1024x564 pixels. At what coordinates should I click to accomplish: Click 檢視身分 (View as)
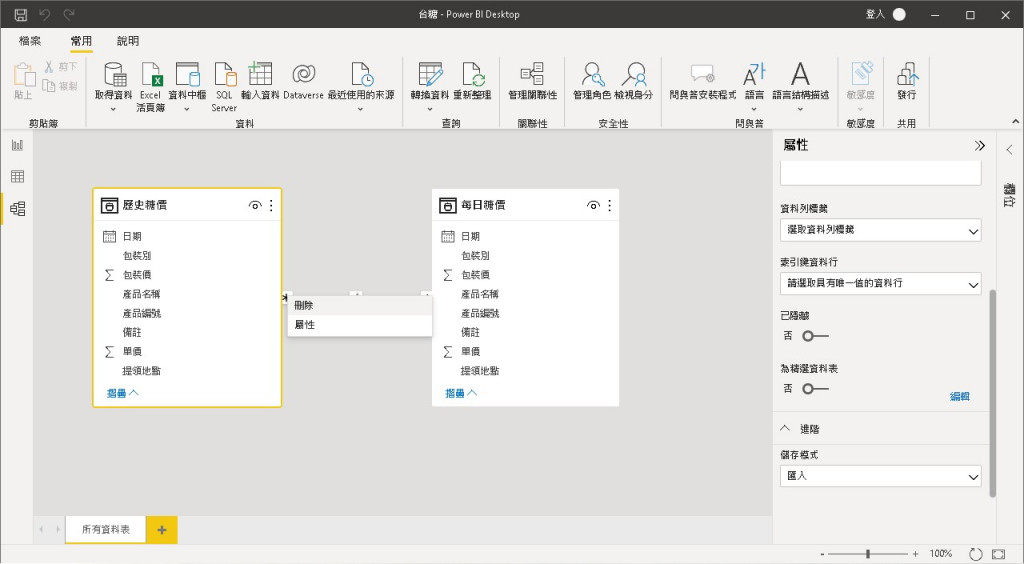pos(633,82)
